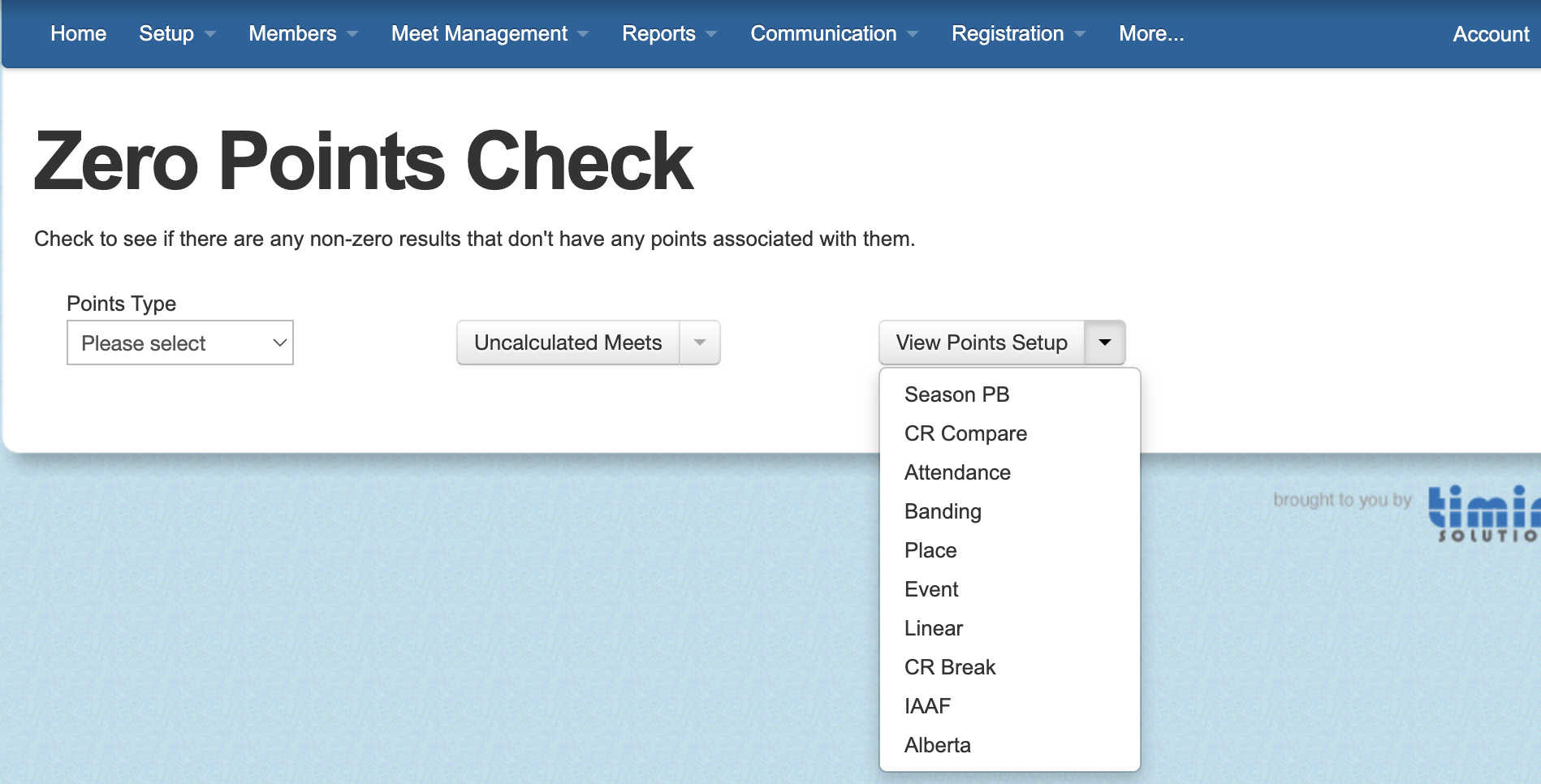1541x784 pixels.
Task: Expand the Points Type select box
Action: [x=180, y=342]
